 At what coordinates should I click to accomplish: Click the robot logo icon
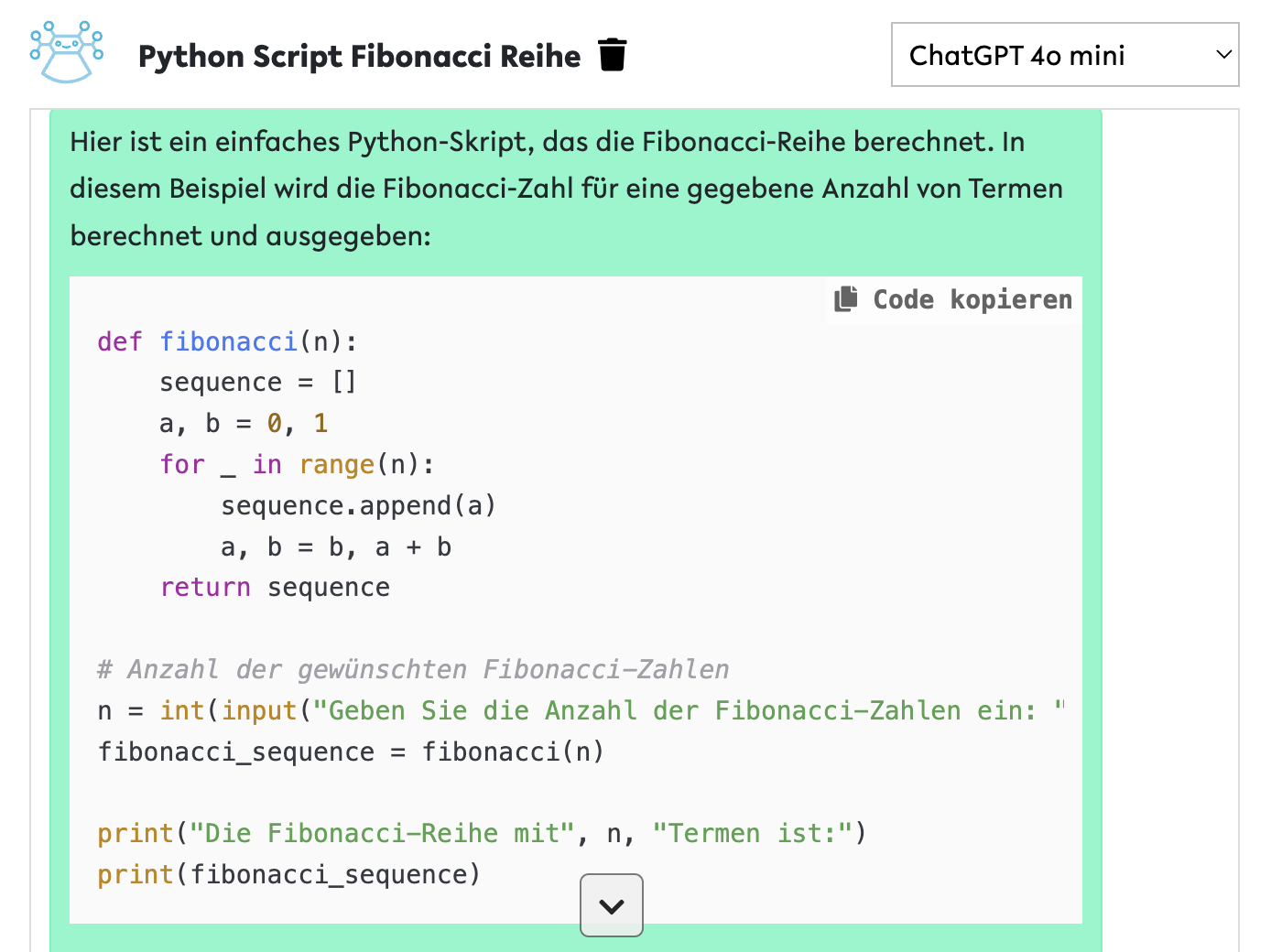[x=66, y=53]
